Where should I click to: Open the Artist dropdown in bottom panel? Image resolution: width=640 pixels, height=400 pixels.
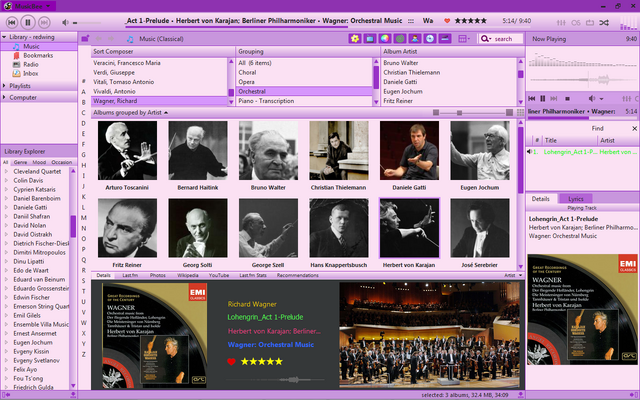click(513, 276)
